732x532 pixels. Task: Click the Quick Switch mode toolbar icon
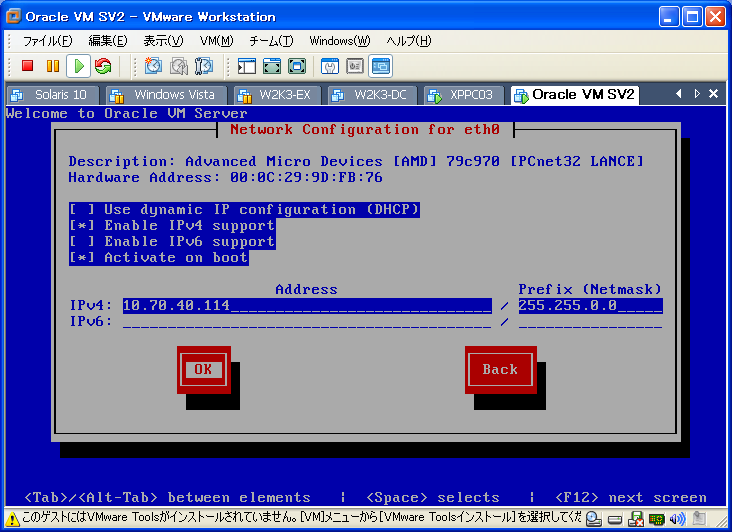pyautogui.click(x=272, y=66)
